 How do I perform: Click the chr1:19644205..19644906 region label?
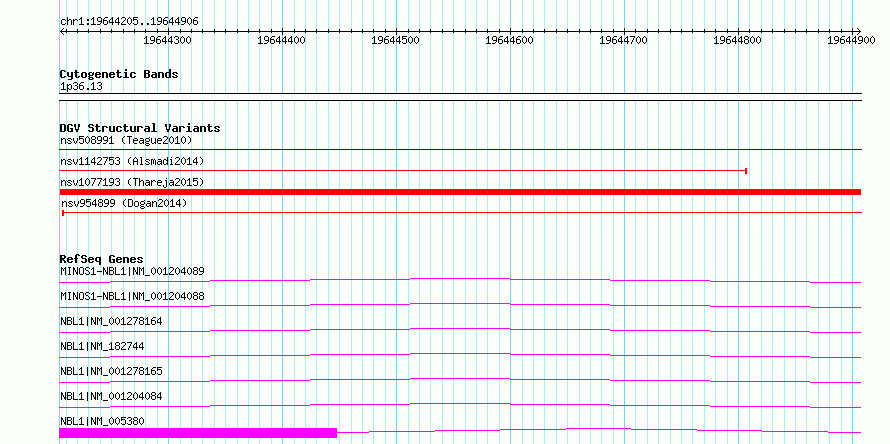click(129, 22)
